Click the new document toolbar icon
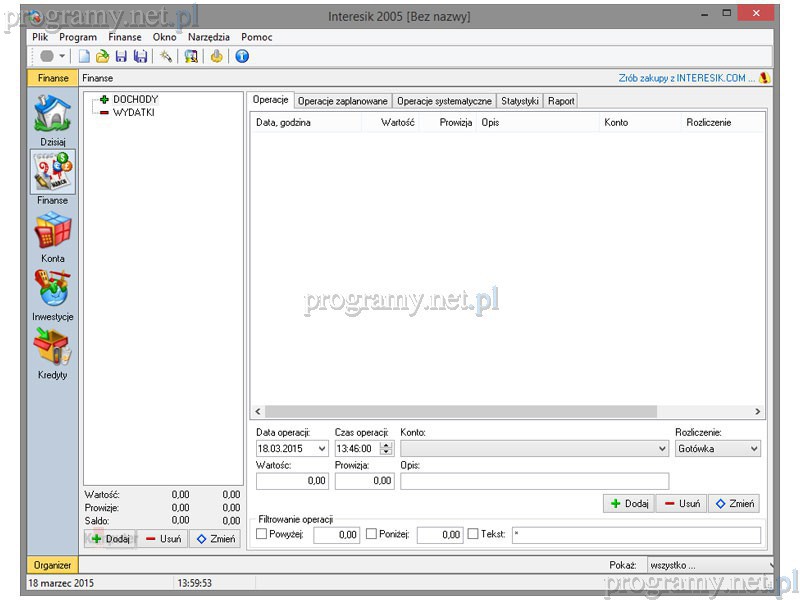Viewport: 800px width, 600px height. click(85, 57)
